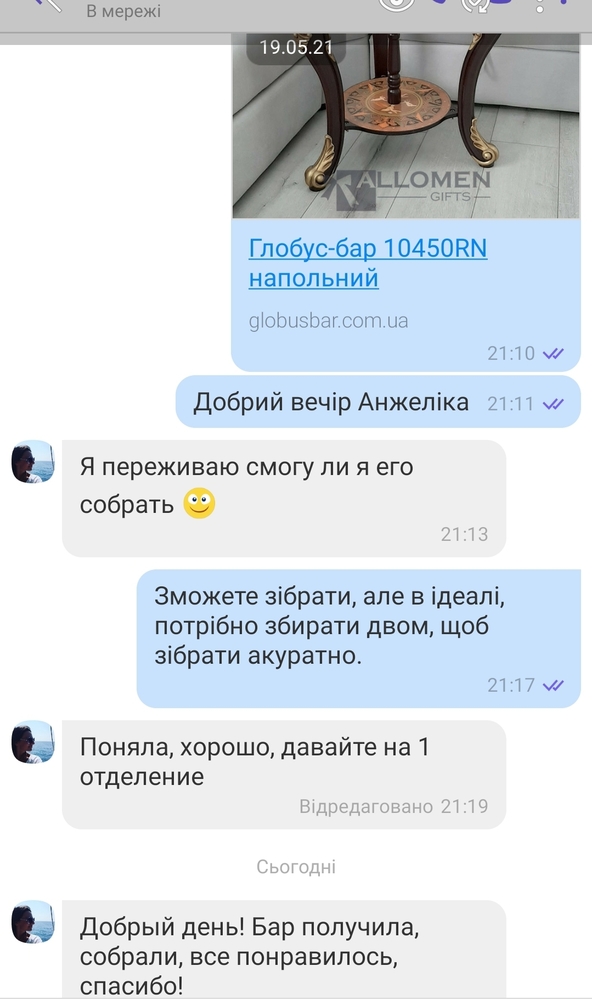Select the 'Добрий вечір Анжеліка' message bubble
The image size is (592, 1000).
[x=378, y=402]
